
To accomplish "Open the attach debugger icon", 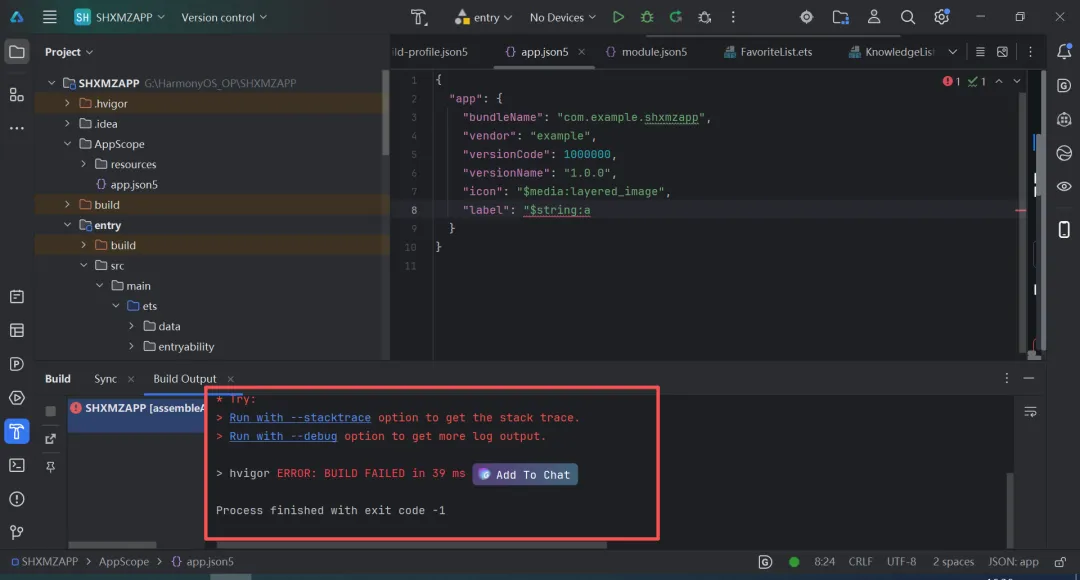I will click(x=705, y=17).
